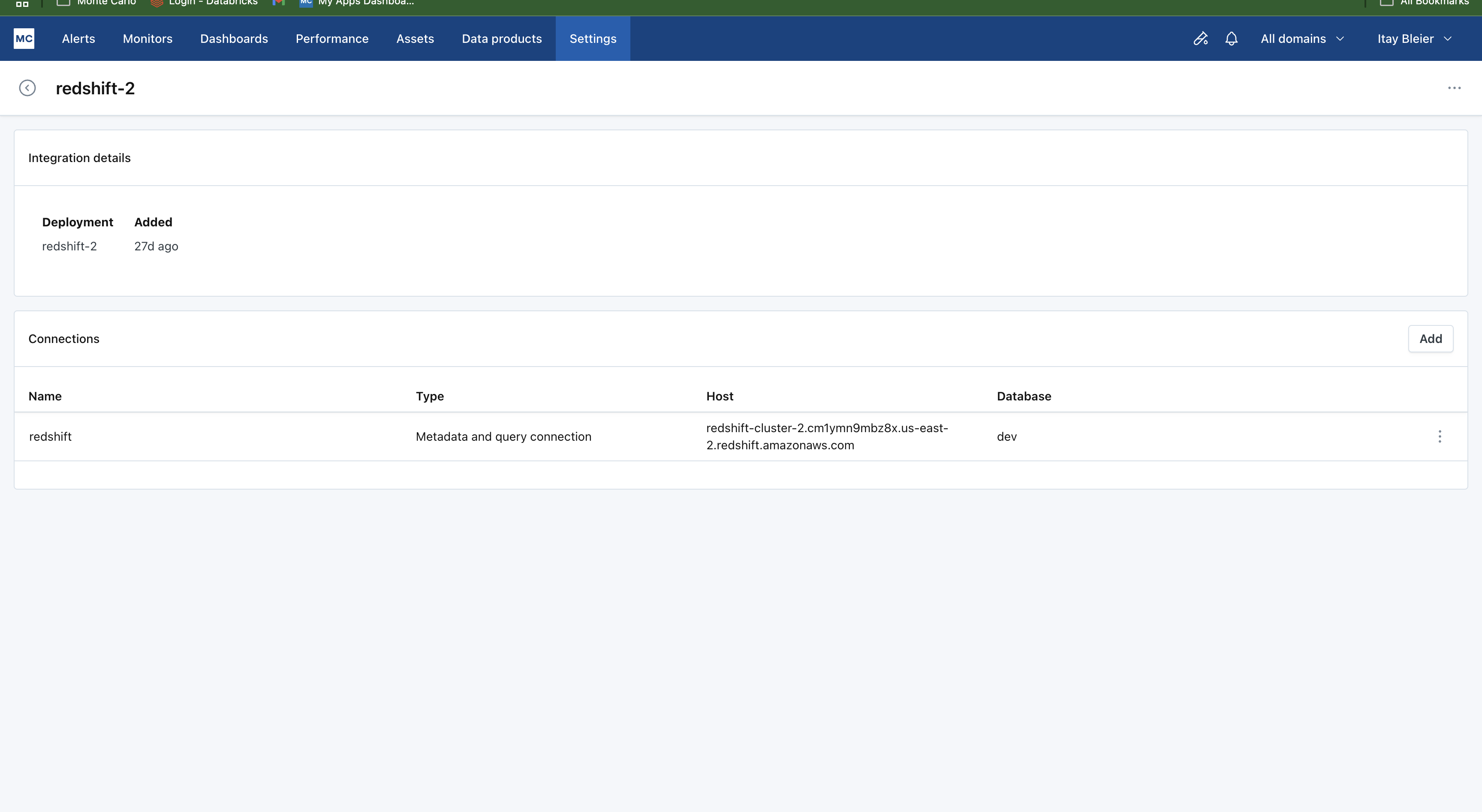
Task: Click the redshift-2 page title
Action: 95,88
